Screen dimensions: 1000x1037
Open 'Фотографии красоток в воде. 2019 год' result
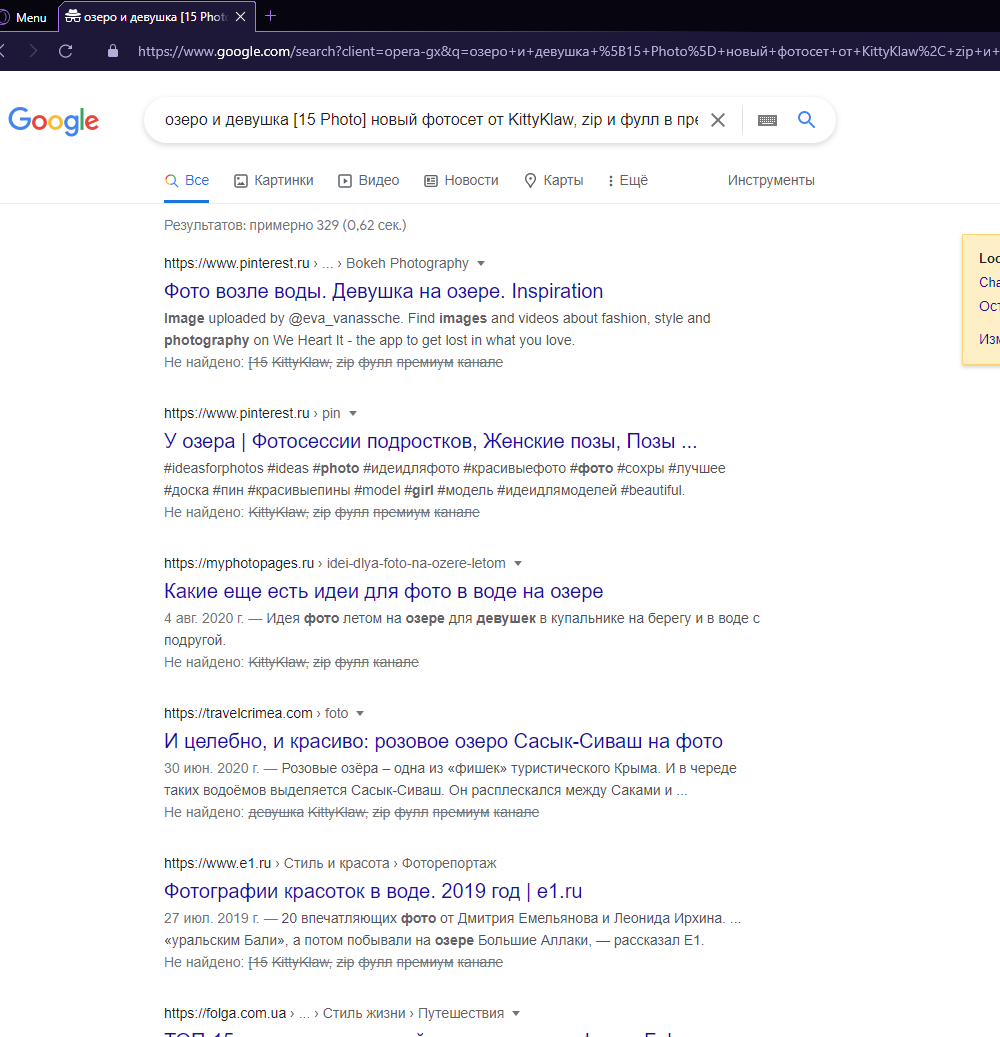(373, 892)
